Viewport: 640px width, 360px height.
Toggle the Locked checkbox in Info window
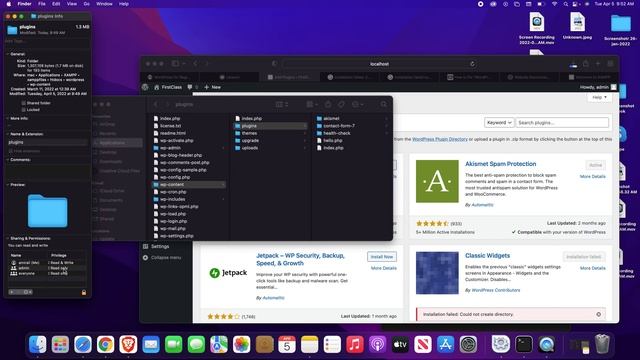pos(23,109)
